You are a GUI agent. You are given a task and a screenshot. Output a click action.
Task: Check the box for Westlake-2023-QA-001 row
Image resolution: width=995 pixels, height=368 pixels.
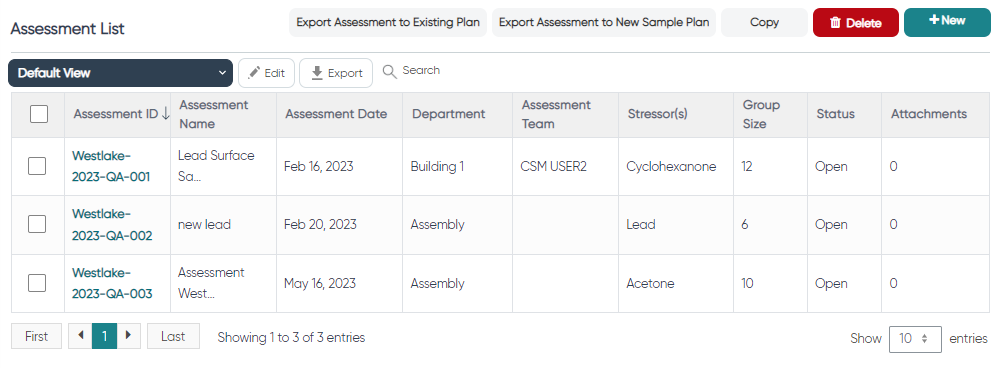(x=37, y=166)
